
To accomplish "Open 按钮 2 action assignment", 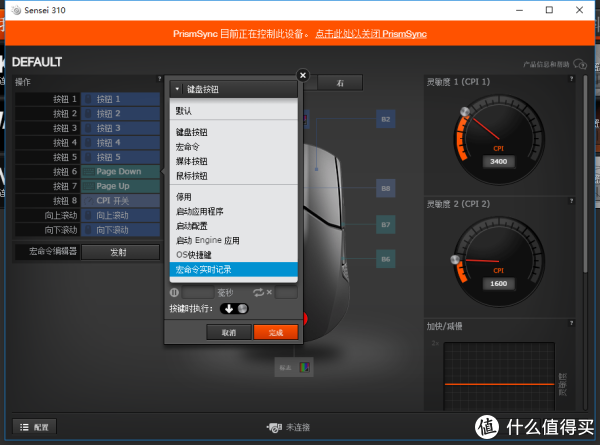I will [x=120, y=114].
